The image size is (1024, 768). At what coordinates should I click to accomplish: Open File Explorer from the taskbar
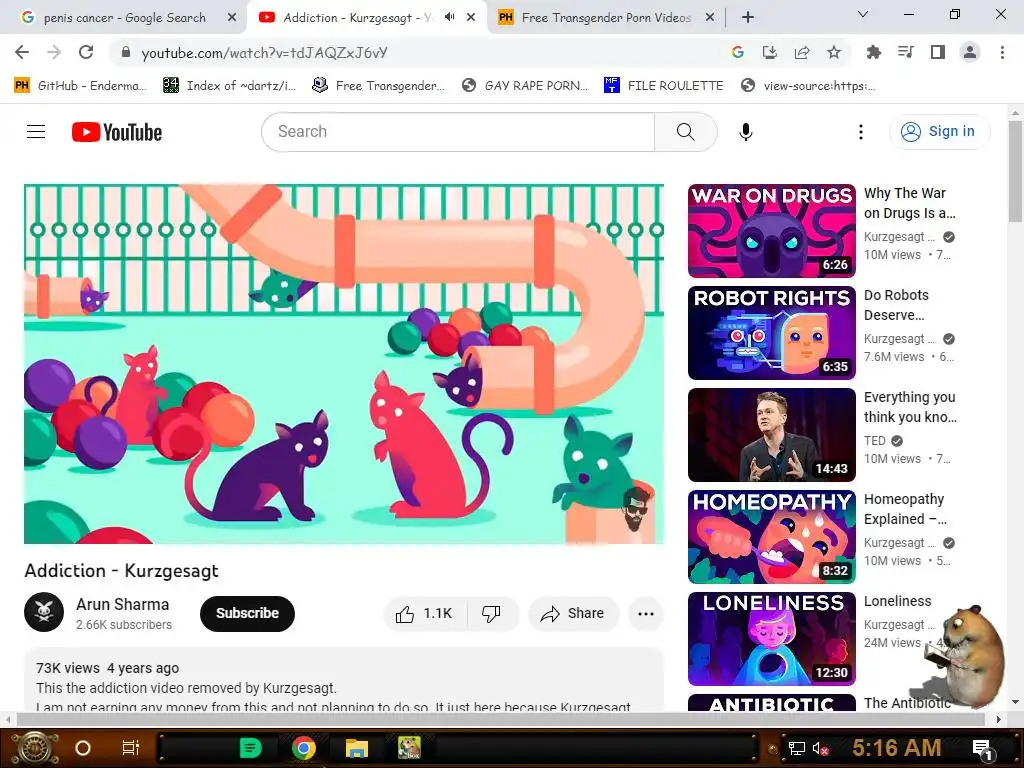[x=357, y=748]
